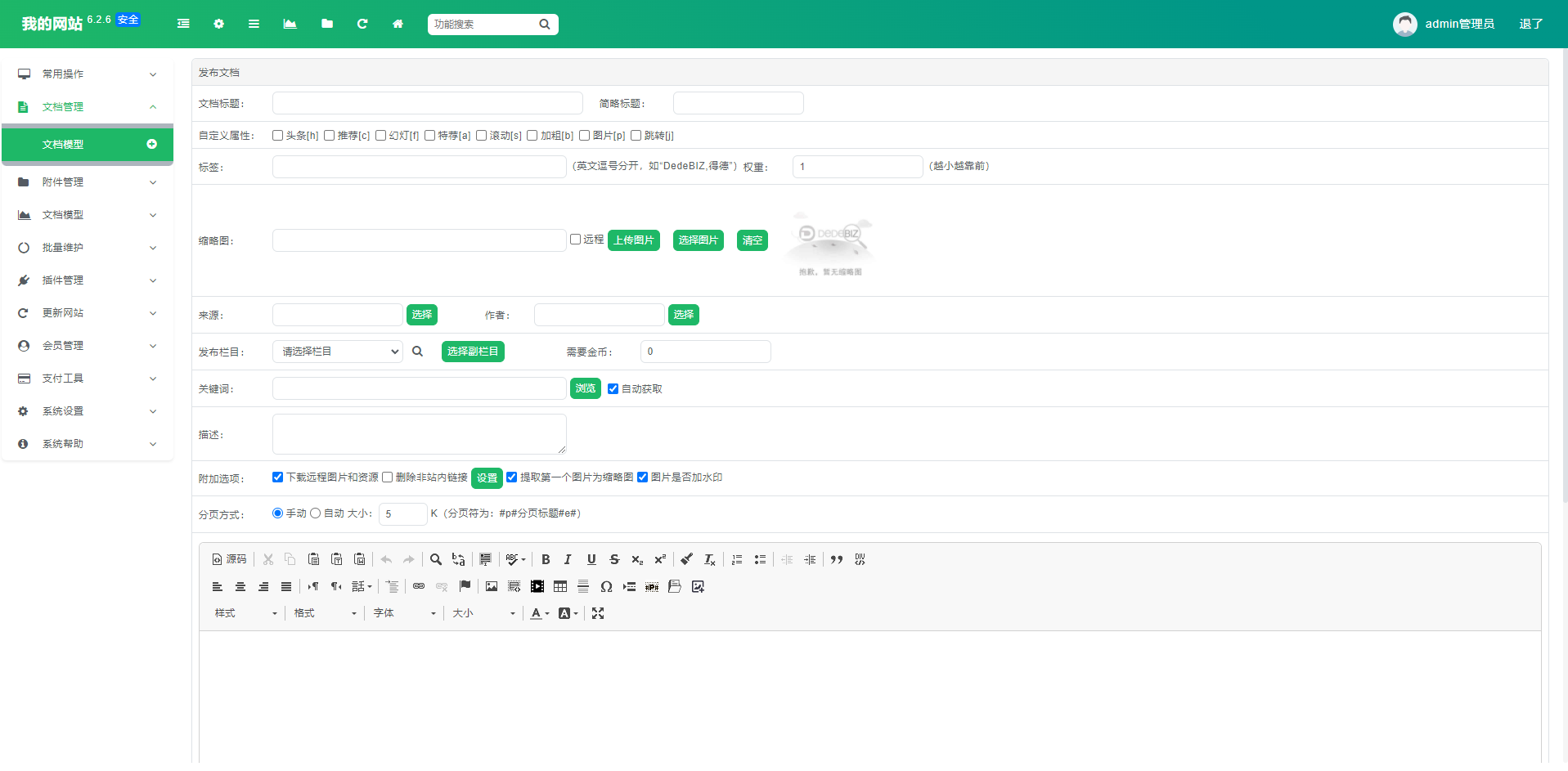Select the 源码 (source code) view in editor
This screenshot has height=771, width=1568.
[x=228, y=559]
